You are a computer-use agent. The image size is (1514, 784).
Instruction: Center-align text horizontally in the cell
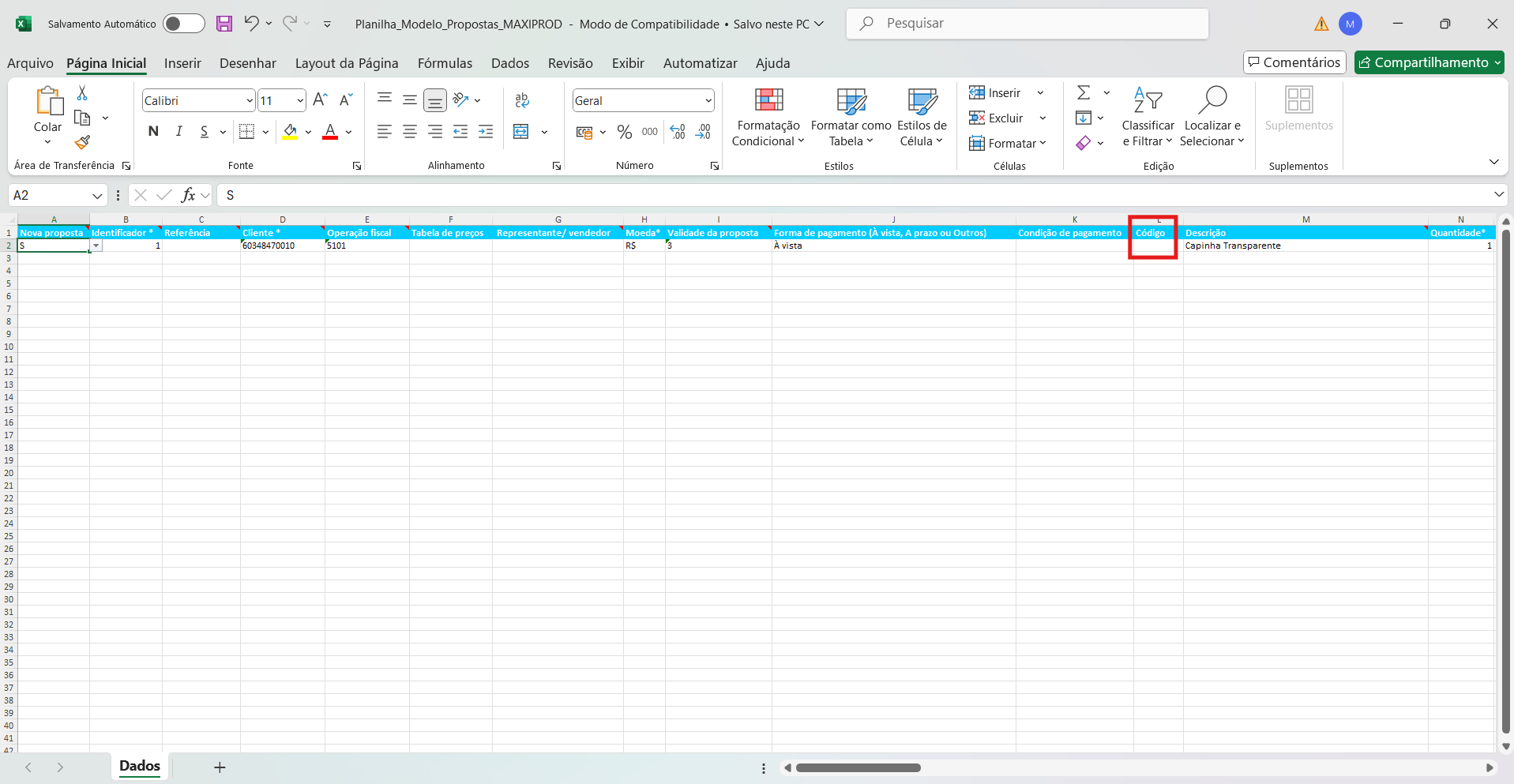[x=410, y=132]
